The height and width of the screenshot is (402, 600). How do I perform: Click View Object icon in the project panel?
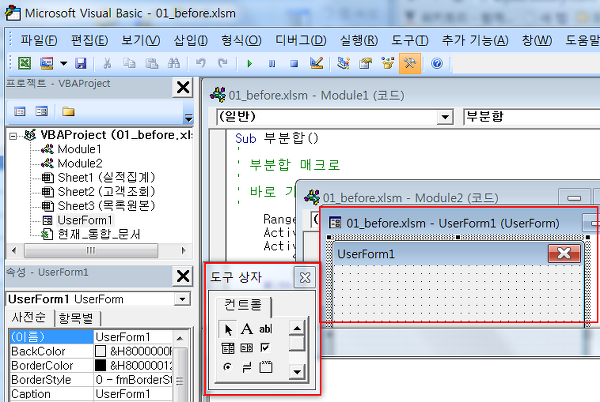[42, 112]
